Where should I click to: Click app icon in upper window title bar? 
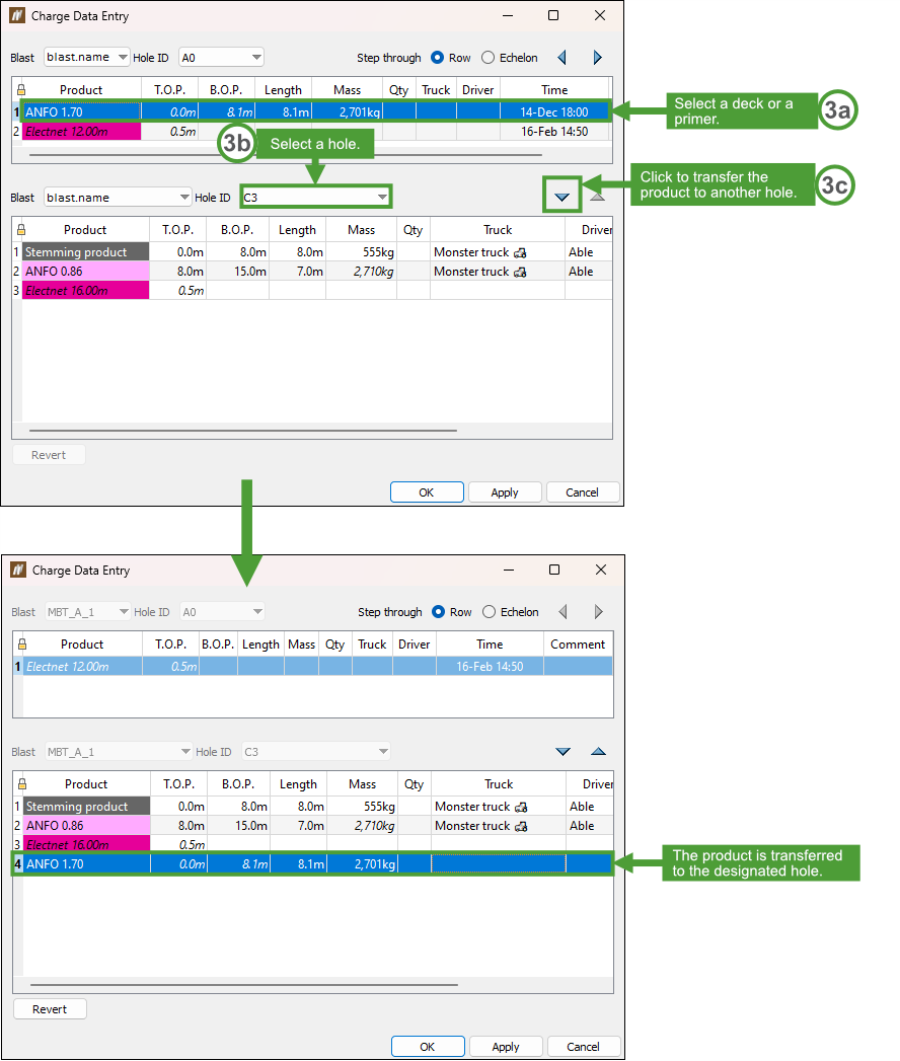click(x=18, y=15)
